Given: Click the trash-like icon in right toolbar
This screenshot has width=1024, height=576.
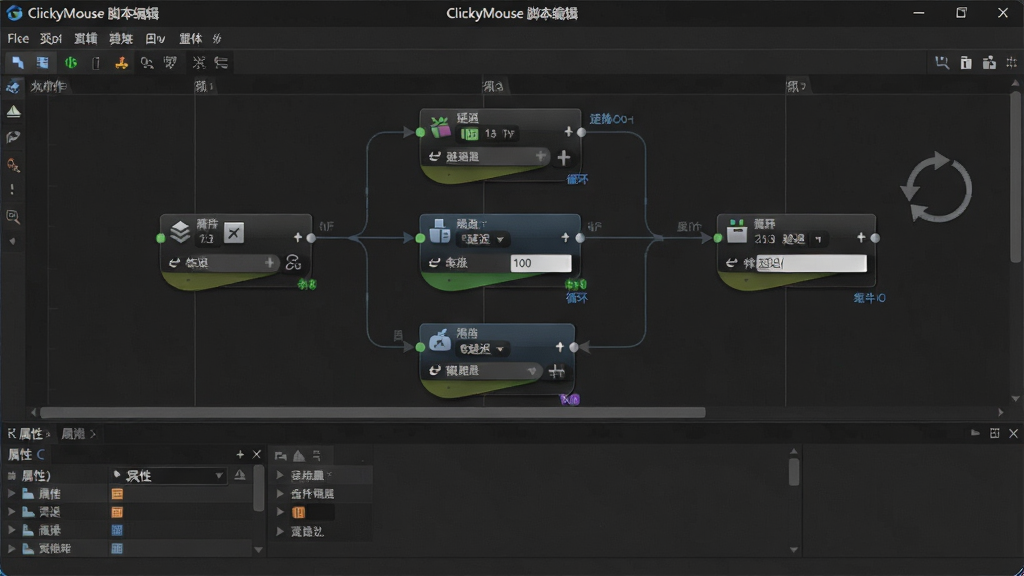Looking at the screenshot, I should click(966, 63).
